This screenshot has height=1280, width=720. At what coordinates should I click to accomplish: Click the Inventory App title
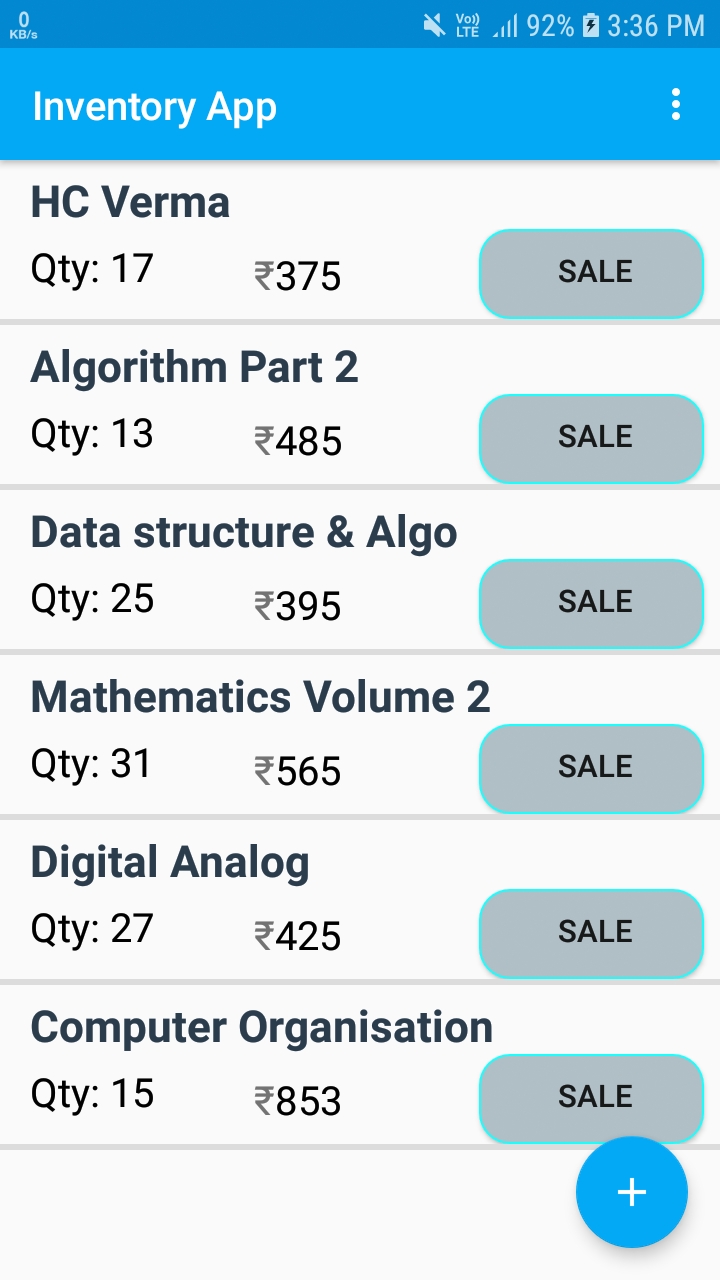(155, 106)
